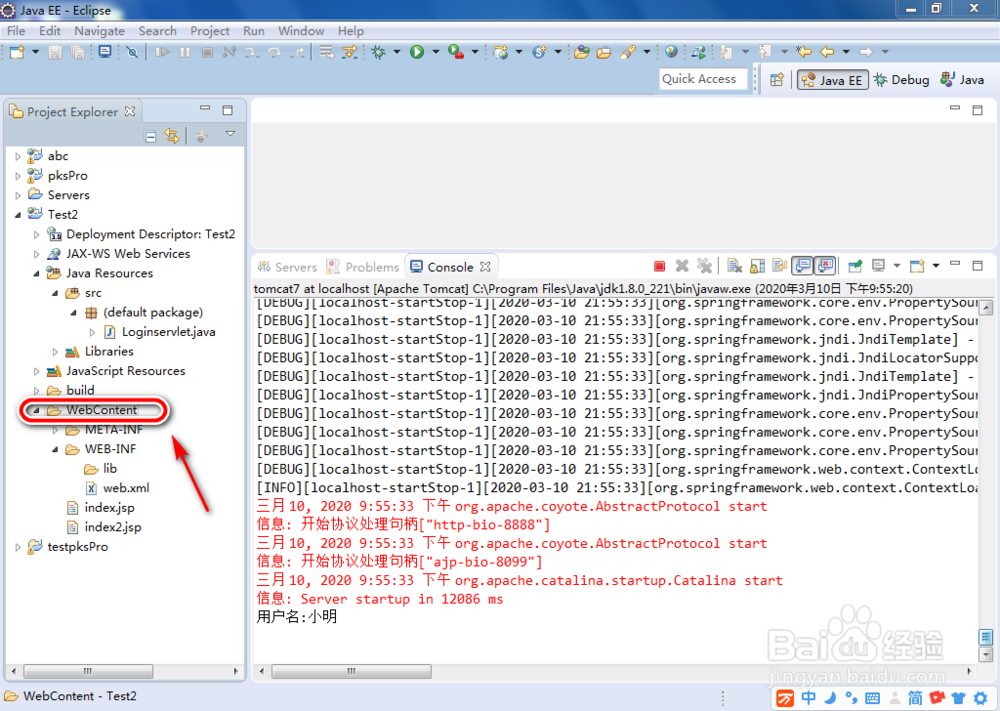Expand the testpksPro project node
The width and height of the screenshot is (1000, 711).
tap(18, 547)
